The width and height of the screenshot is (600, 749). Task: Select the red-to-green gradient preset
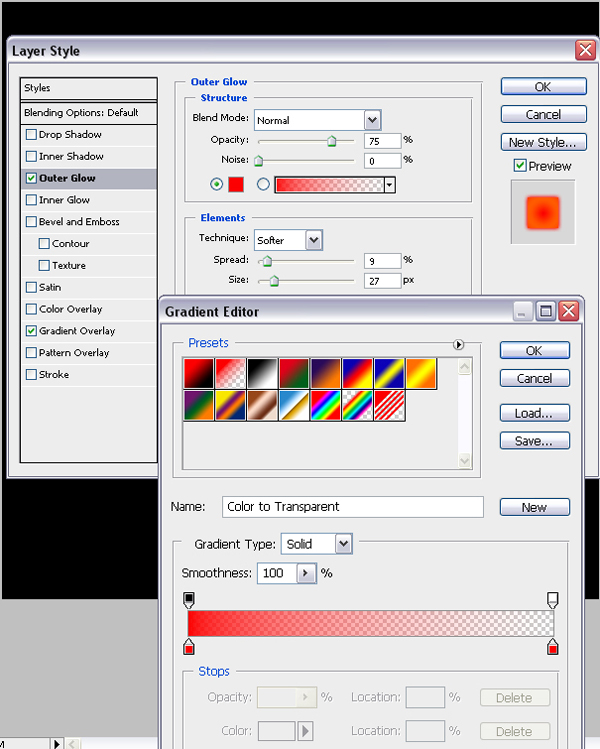click(x=294, y=374)
